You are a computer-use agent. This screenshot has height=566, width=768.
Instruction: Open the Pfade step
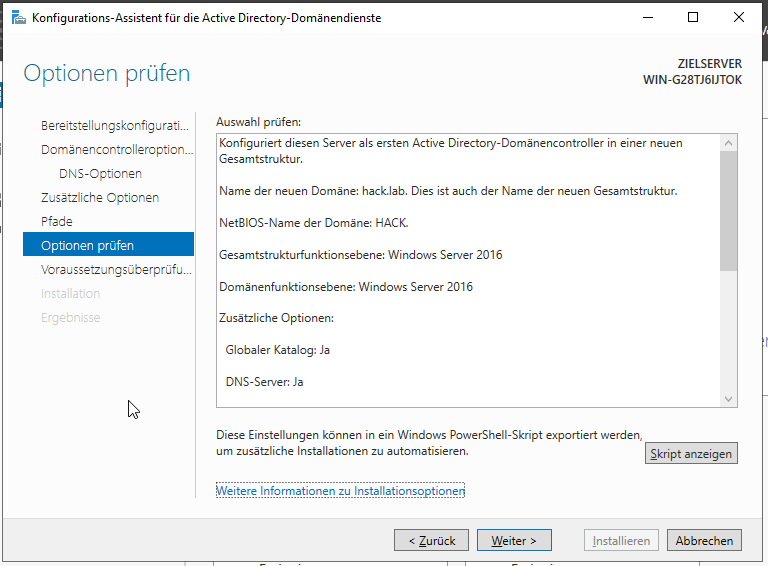point(56,222)
